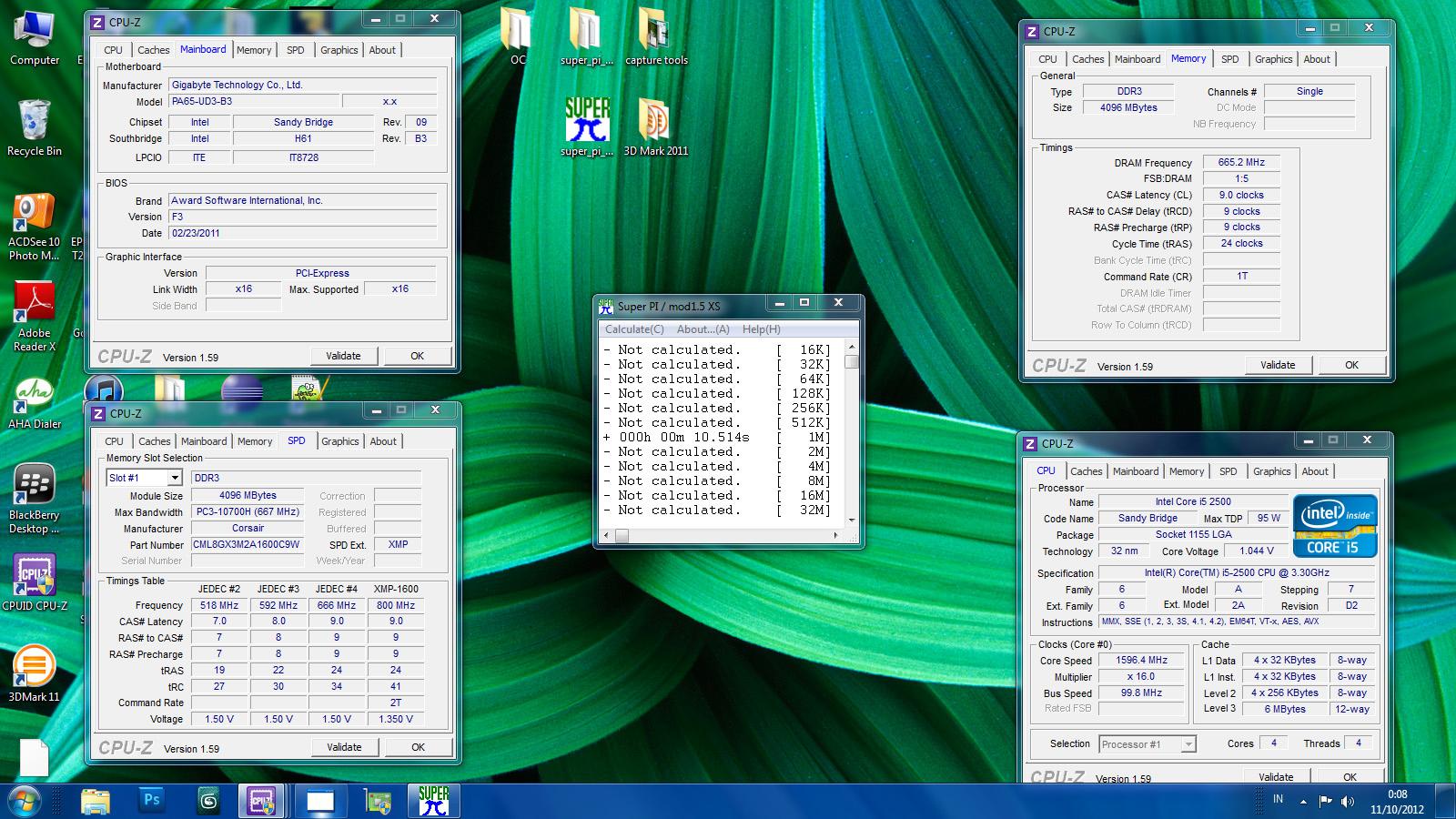Click the Specification field i5-2500 CPU @ 3.30GHz

click(1237, 573)
